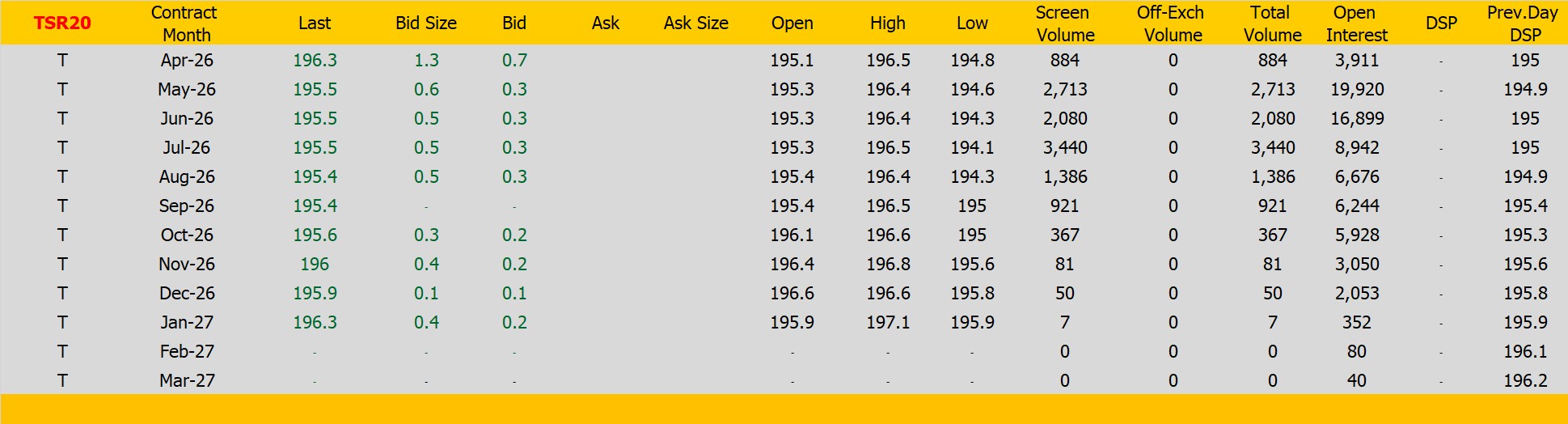Screen dimensions: 1568x424
Task: Click the Prev.Day DSP column header
Action: pyautogui.click(x=1524, y=23)
